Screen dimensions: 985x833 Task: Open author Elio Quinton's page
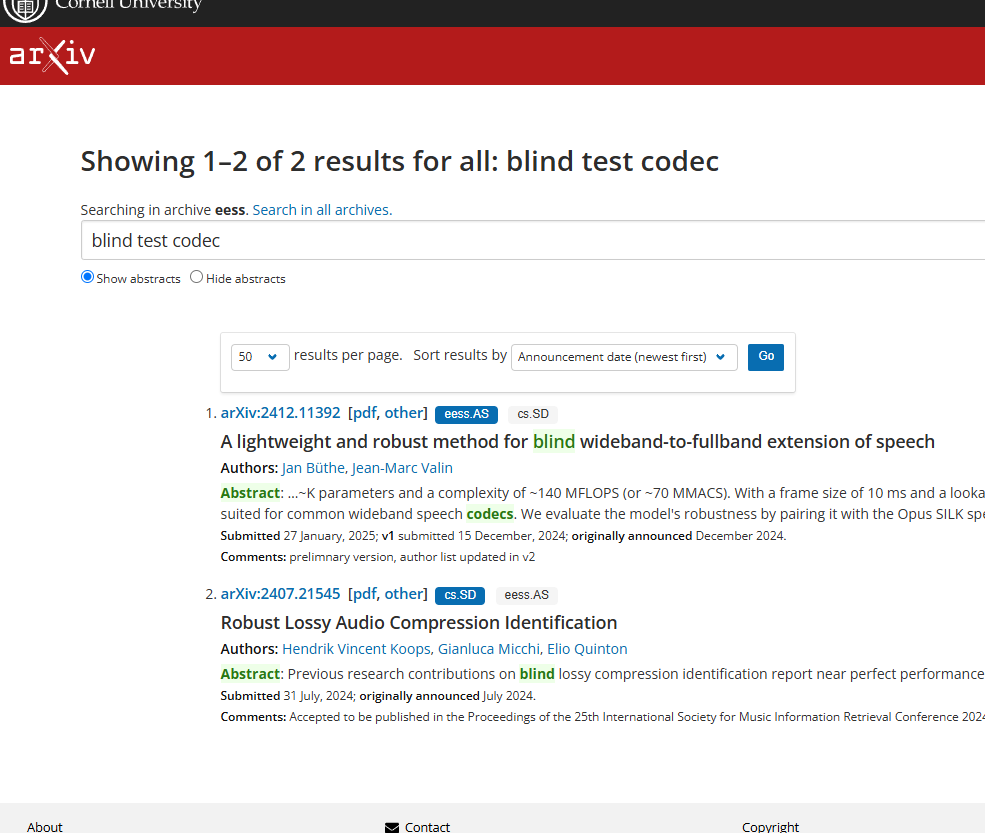587,649
